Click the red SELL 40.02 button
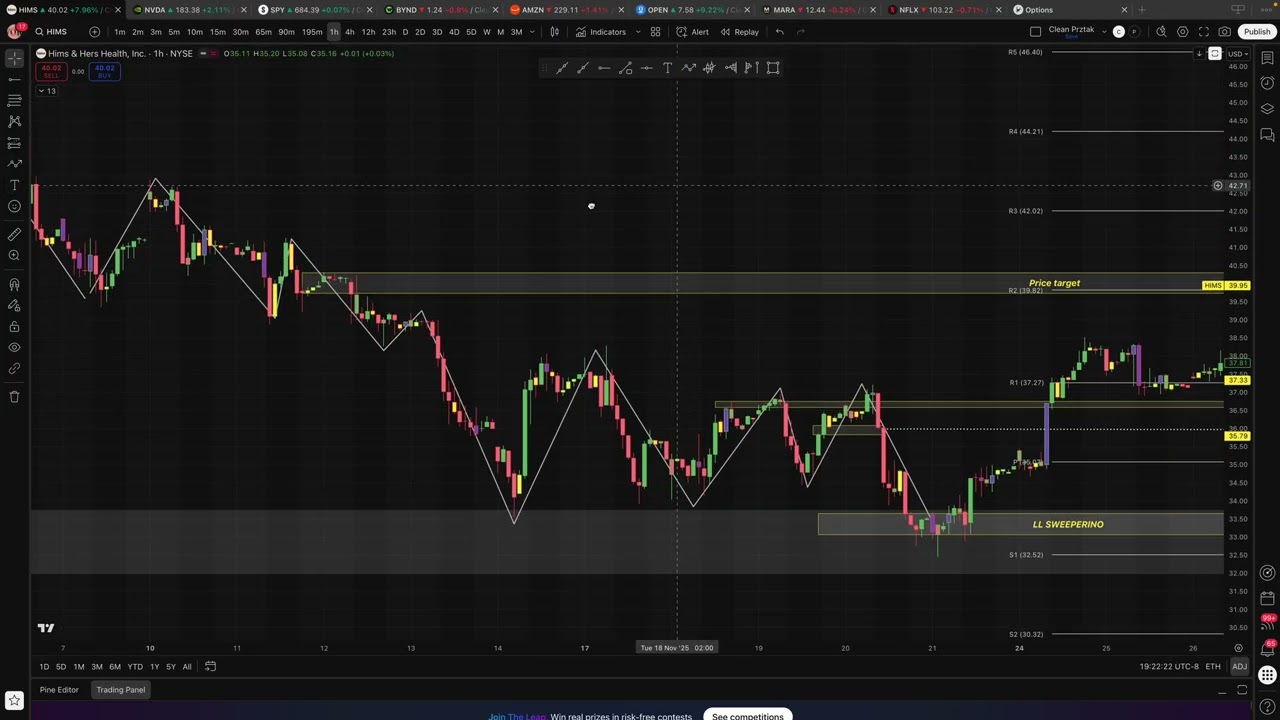 [x=51, y=71]
